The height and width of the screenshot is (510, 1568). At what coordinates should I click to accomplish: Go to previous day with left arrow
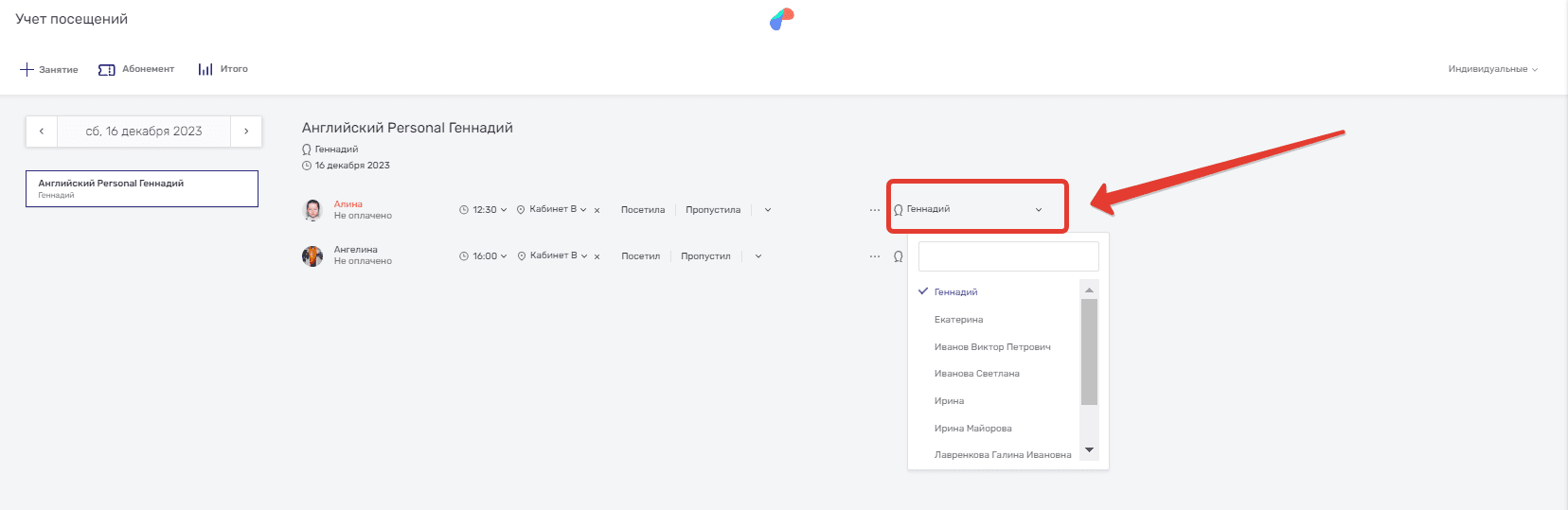[42, 132]
